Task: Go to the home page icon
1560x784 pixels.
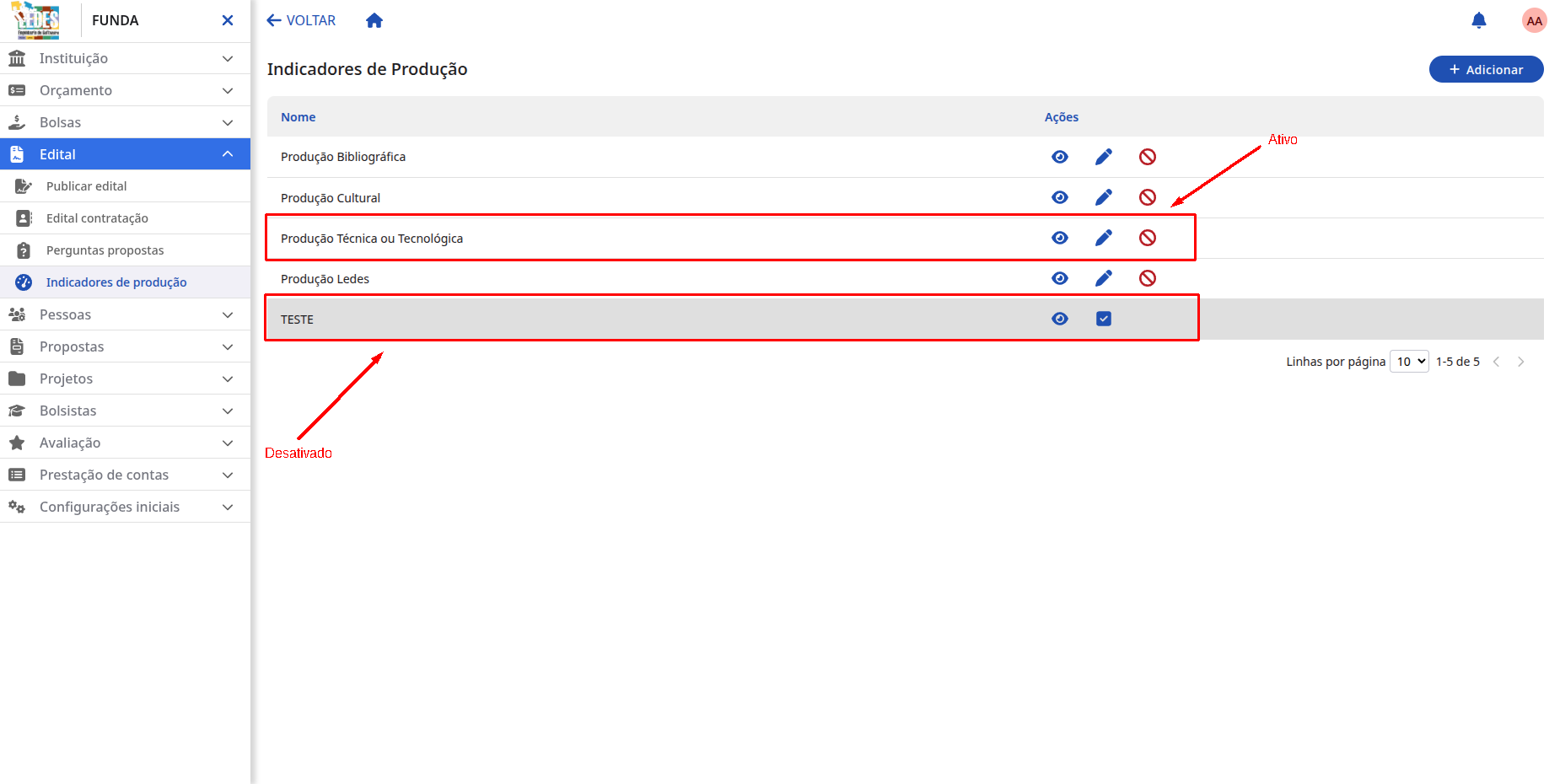Action: click(x=374, y=20)
